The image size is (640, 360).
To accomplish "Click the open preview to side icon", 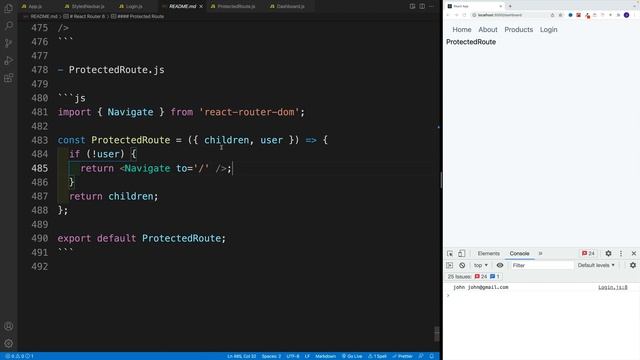I will click(412, 6).
